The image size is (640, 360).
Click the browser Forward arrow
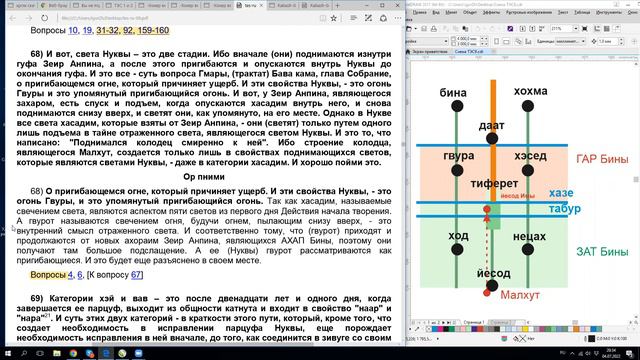(29, 18)
